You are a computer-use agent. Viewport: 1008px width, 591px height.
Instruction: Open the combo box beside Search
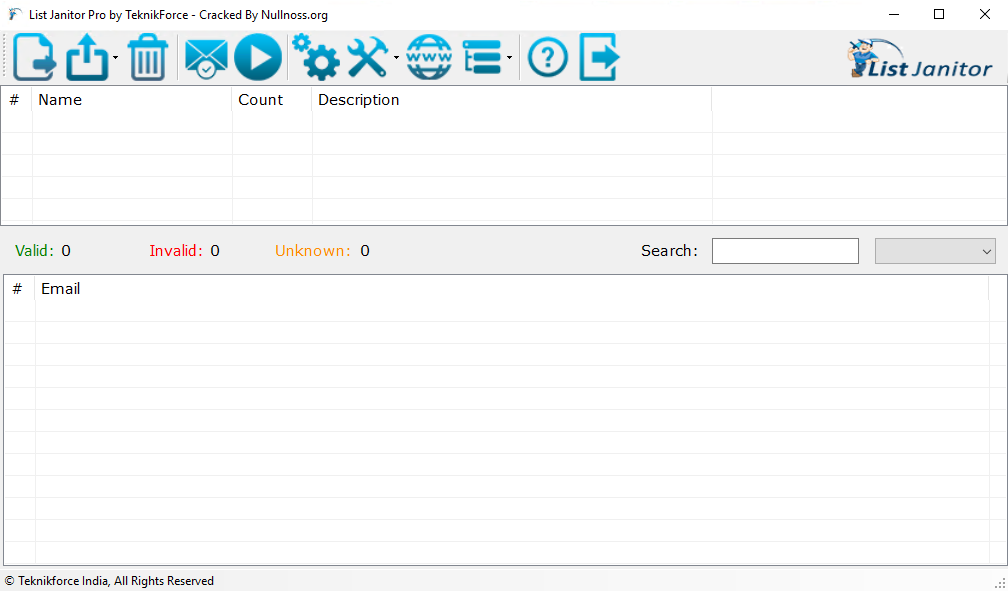click(935, 251)
